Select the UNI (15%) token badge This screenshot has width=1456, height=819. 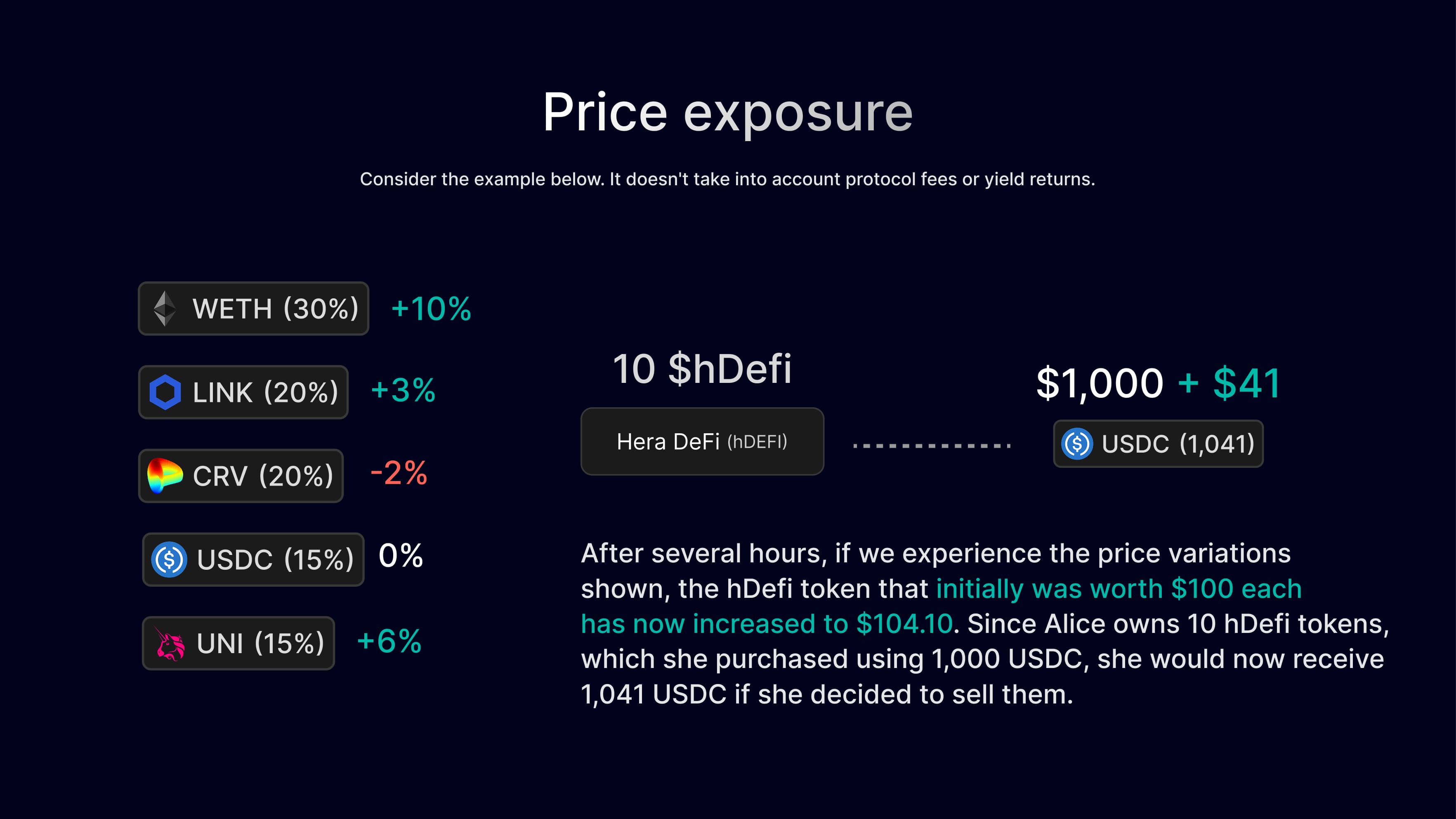(x=238, y=643)
